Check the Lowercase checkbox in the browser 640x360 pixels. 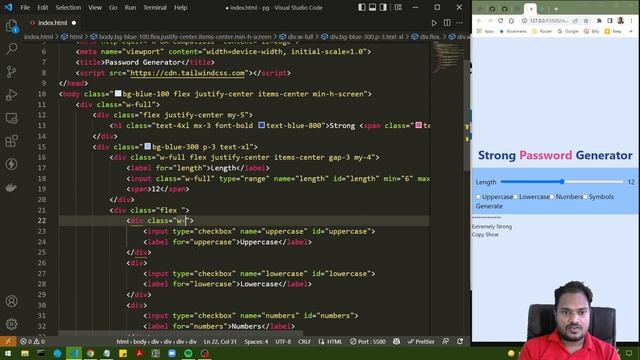[x=516, y=197]
